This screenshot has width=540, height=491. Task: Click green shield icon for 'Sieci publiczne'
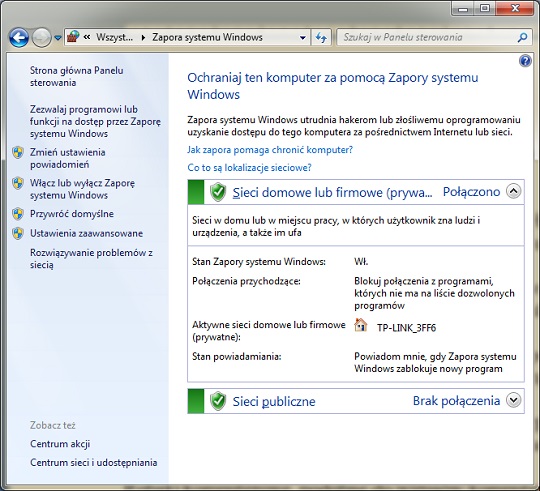coord(218,401)
